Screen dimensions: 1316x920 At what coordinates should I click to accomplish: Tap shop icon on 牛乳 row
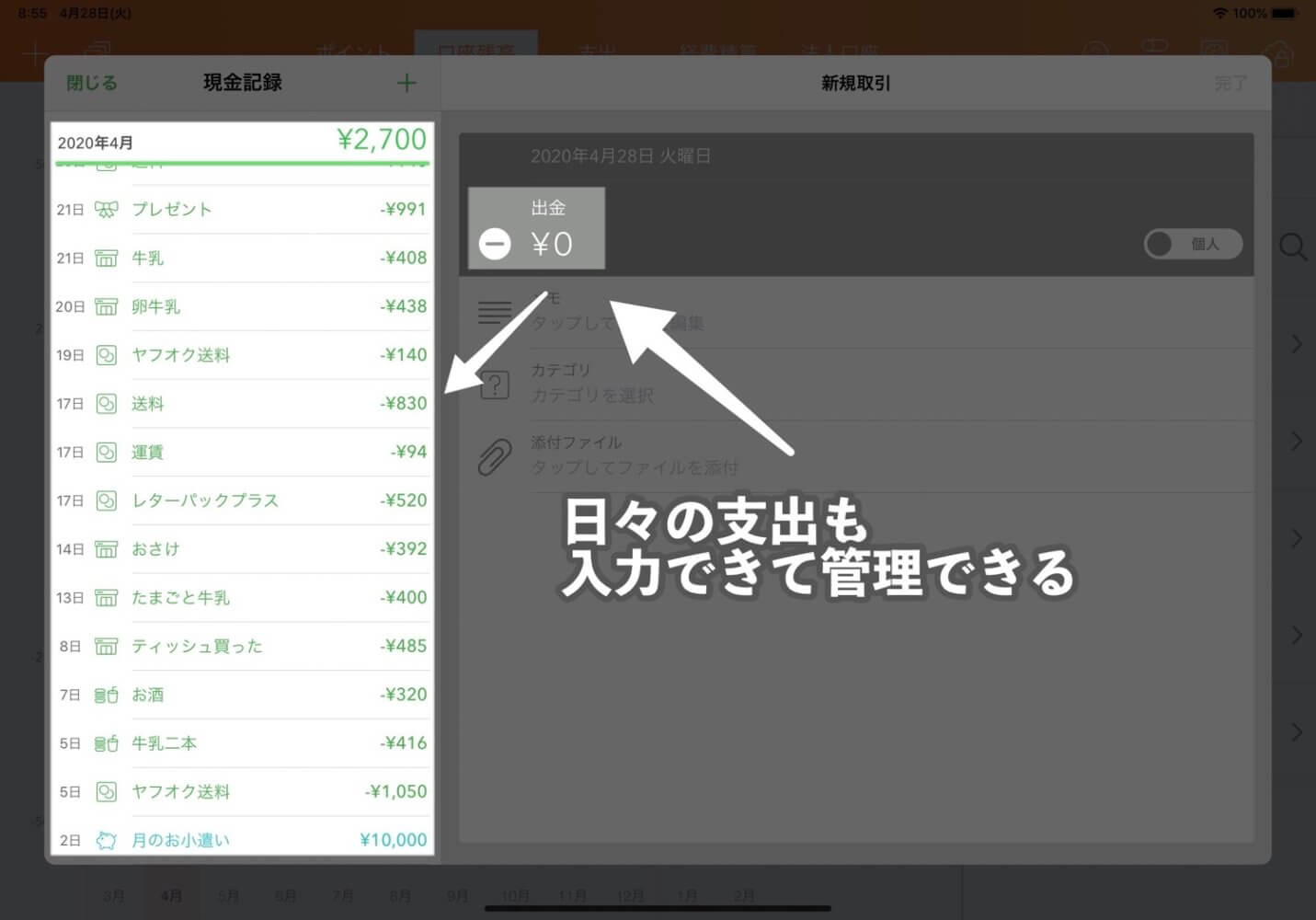[107, 259]
